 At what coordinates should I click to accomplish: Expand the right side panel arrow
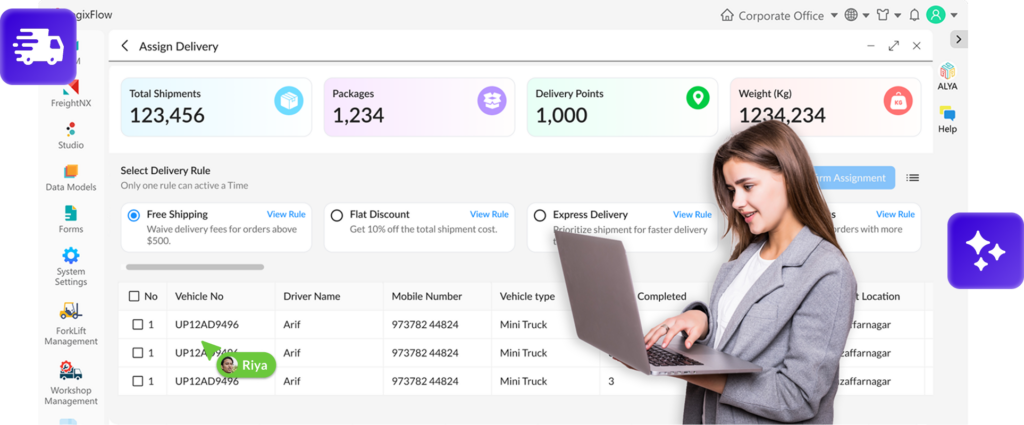click(x=958, y=39)
